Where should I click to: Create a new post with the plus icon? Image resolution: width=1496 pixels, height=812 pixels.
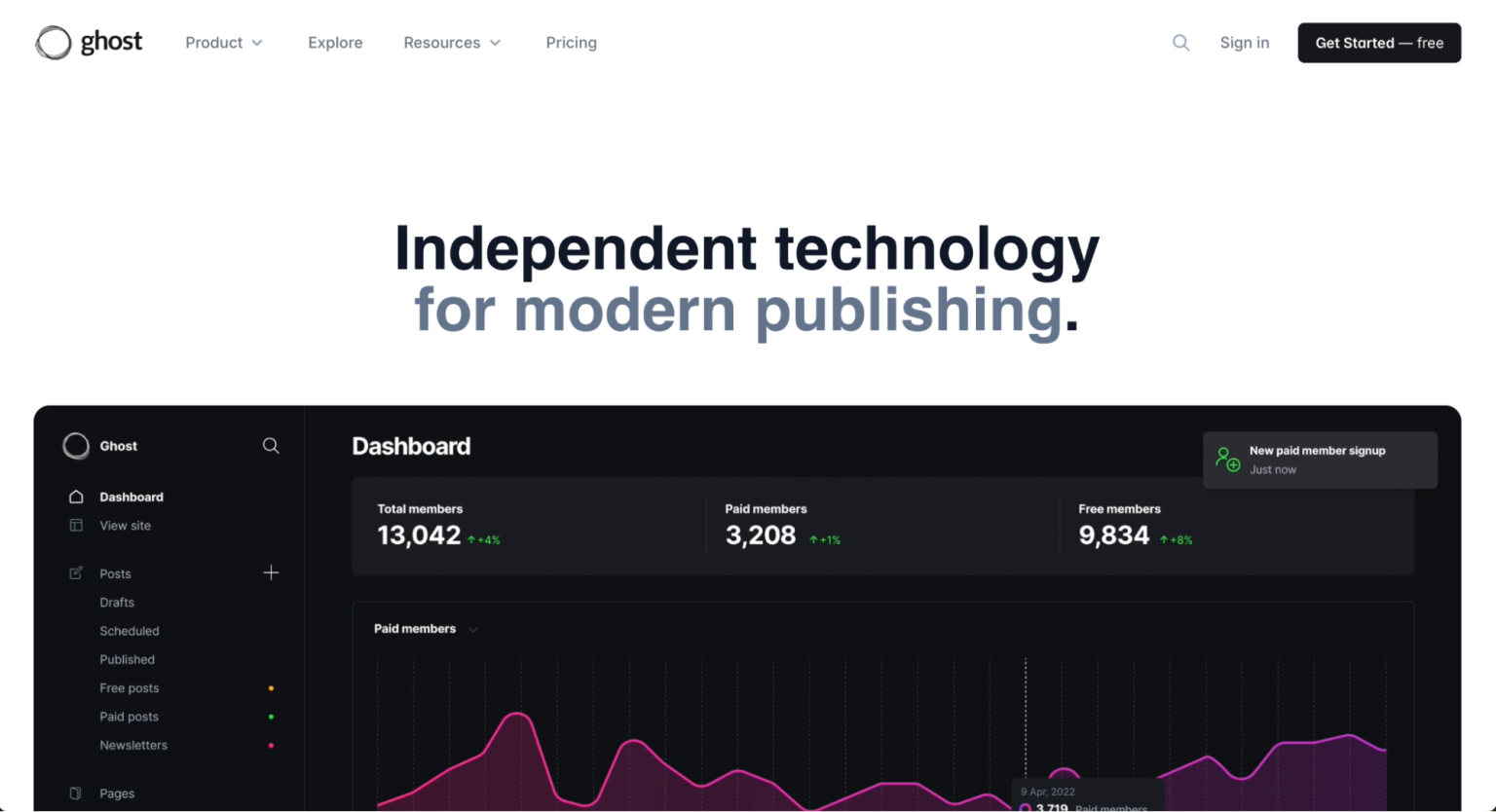click(x=271, y=573)
